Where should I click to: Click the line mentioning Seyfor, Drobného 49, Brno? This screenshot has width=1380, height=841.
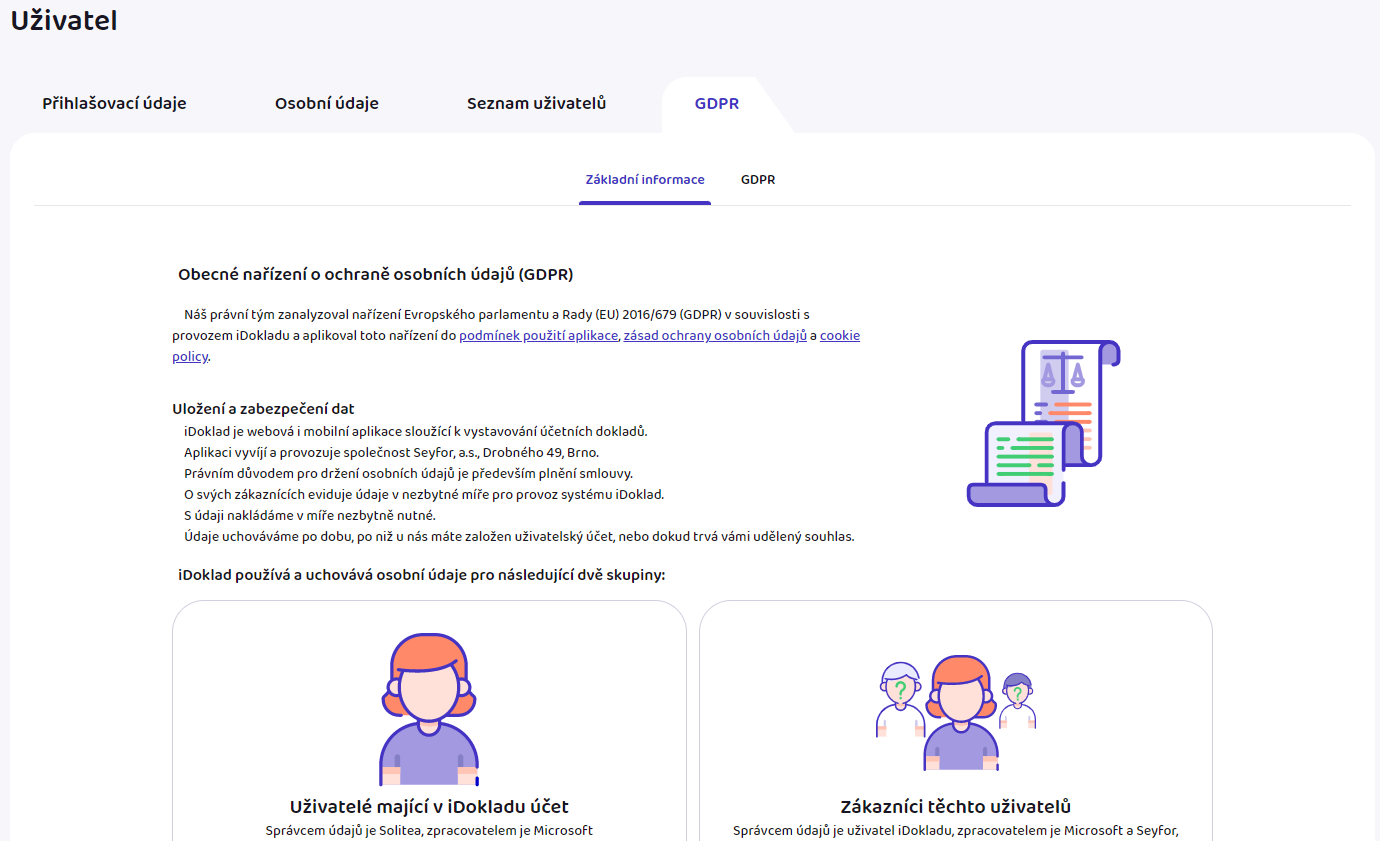click(x=391, y=452)
